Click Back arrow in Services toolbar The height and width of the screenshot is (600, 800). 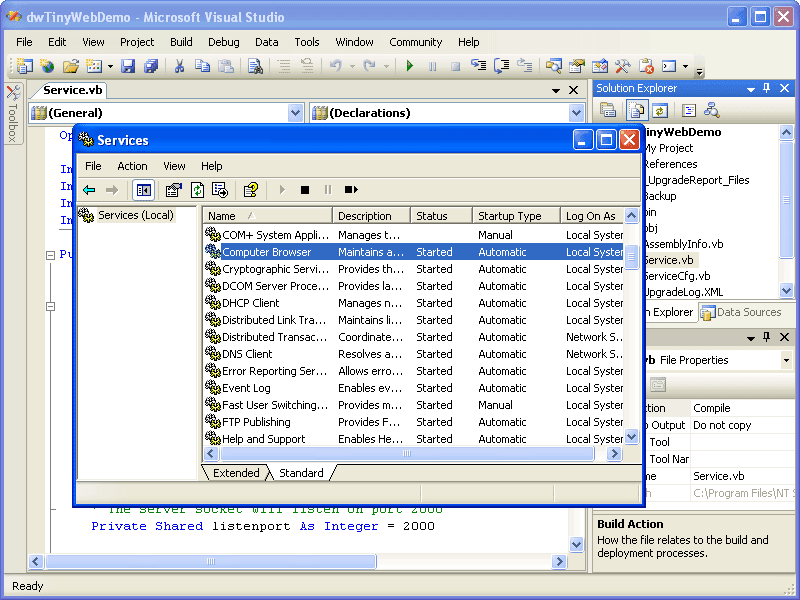tap(89, 190)
